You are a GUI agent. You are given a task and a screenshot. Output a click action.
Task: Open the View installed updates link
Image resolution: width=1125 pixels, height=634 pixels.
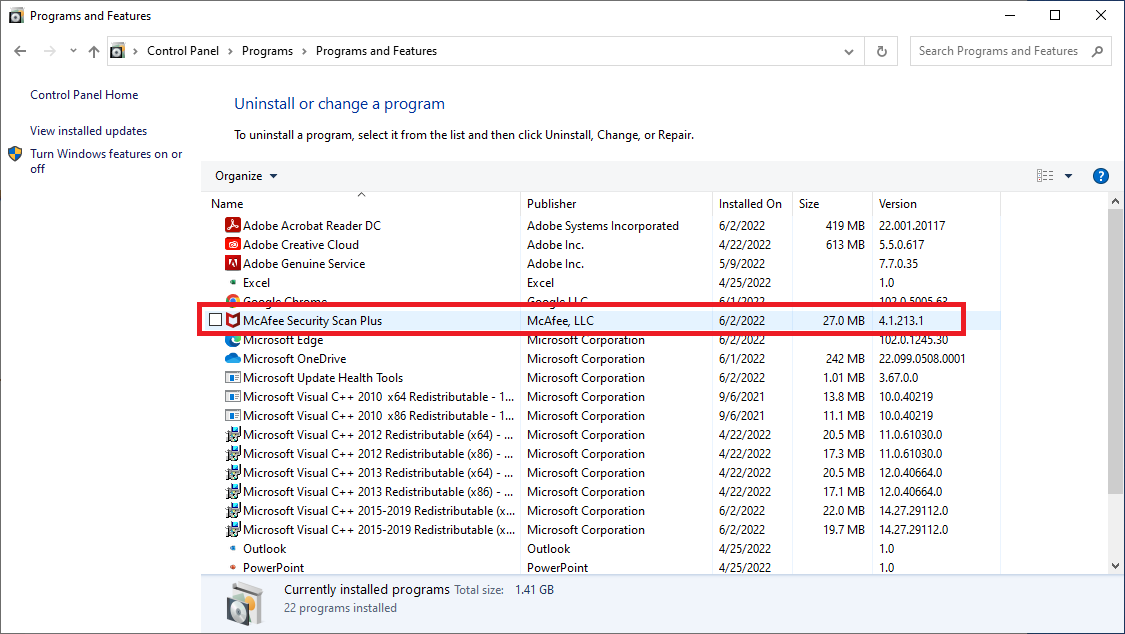pyautogui.click(x=89, y=130)
